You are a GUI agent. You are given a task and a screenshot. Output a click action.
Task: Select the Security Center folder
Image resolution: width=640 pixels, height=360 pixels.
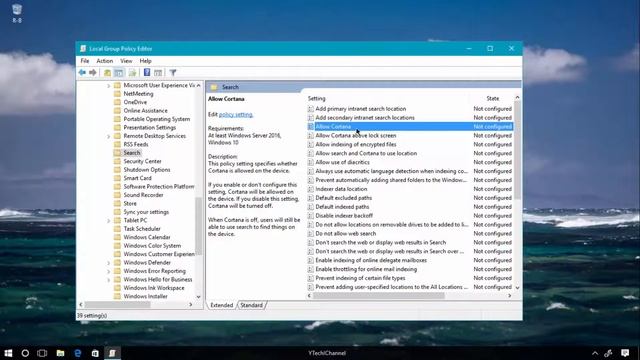point(142,161)
